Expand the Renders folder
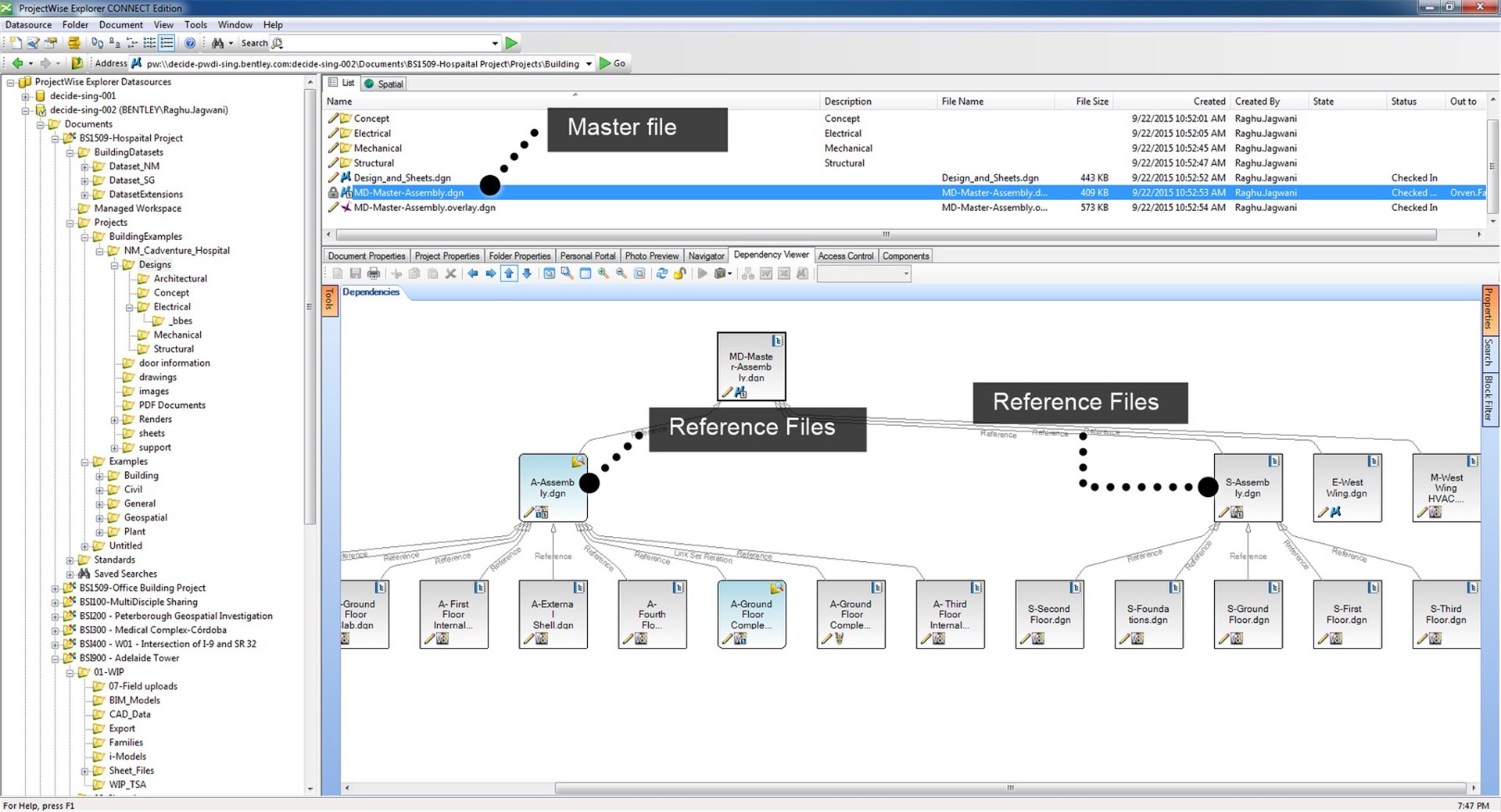 (114, 420)
